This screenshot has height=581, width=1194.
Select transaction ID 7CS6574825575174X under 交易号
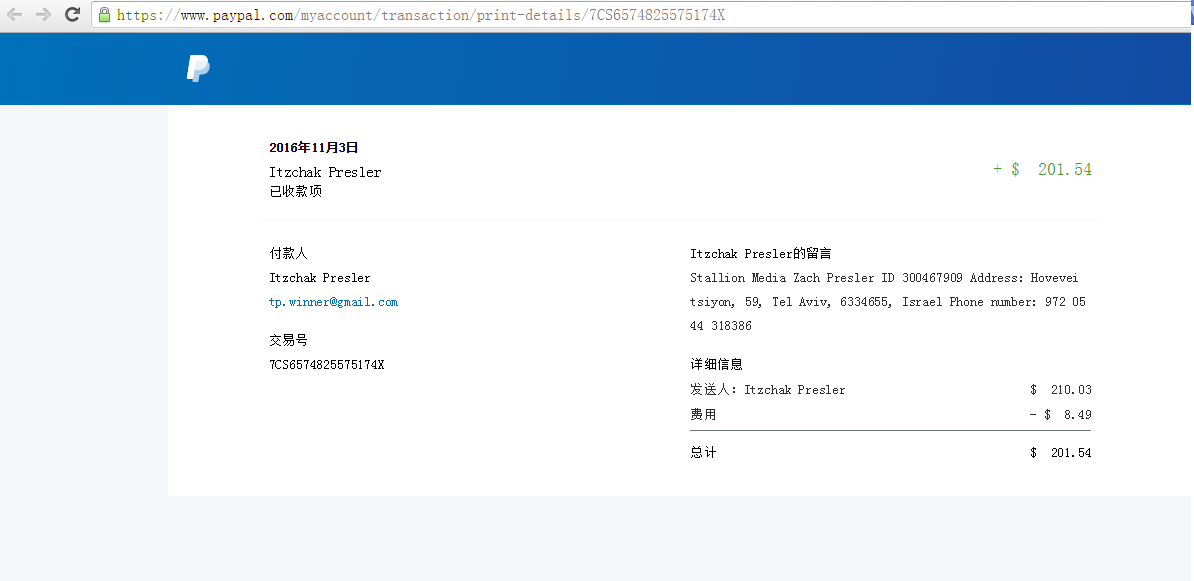327,365
